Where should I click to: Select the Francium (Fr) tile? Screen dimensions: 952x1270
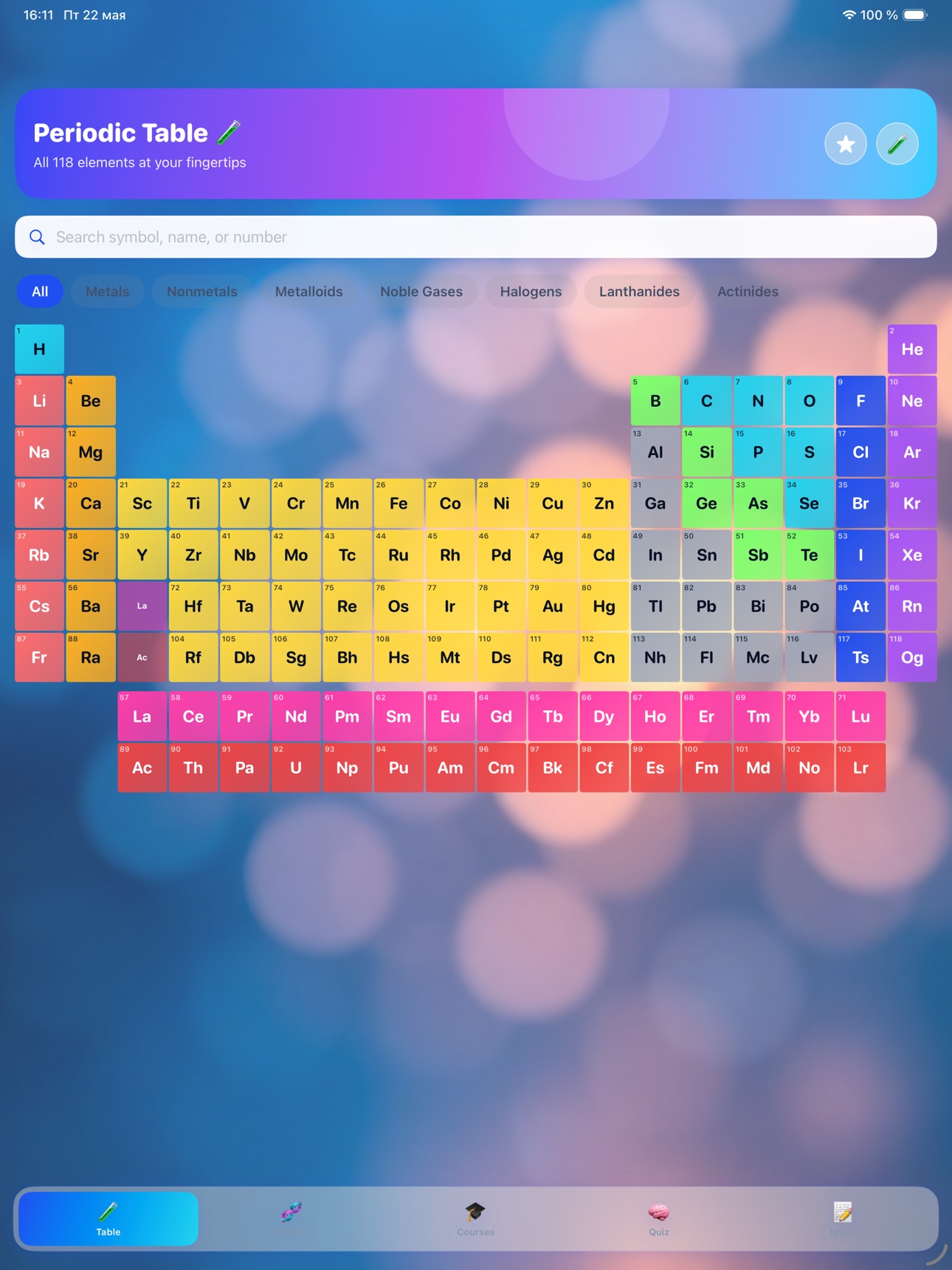[40, 658]
